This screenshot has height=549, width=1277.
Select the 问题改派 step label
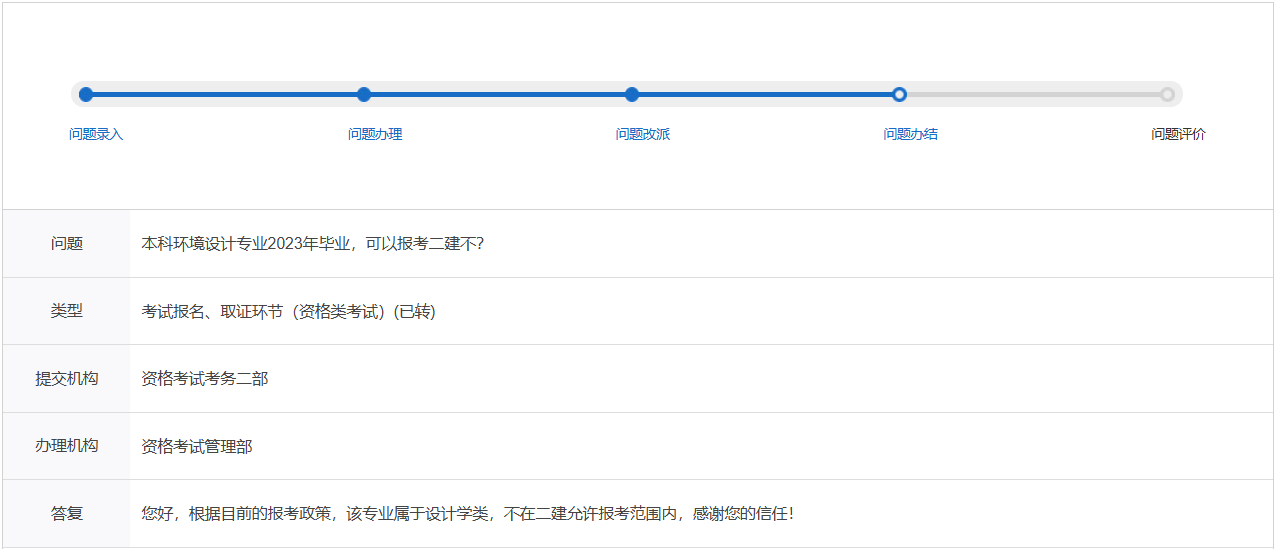pyautogui.click(x=643, y=134)
